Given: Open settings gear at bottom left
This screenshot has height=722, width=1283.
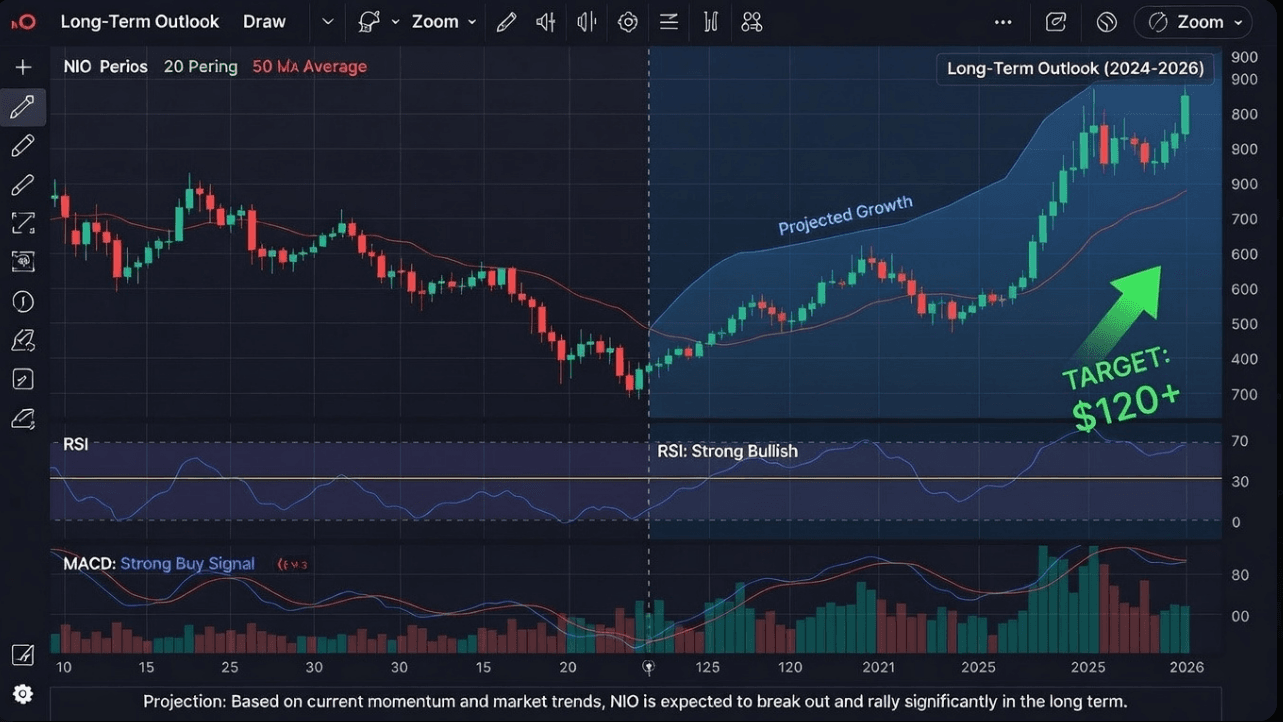Looking at the screenshot, I should click(x=23, y=694).
